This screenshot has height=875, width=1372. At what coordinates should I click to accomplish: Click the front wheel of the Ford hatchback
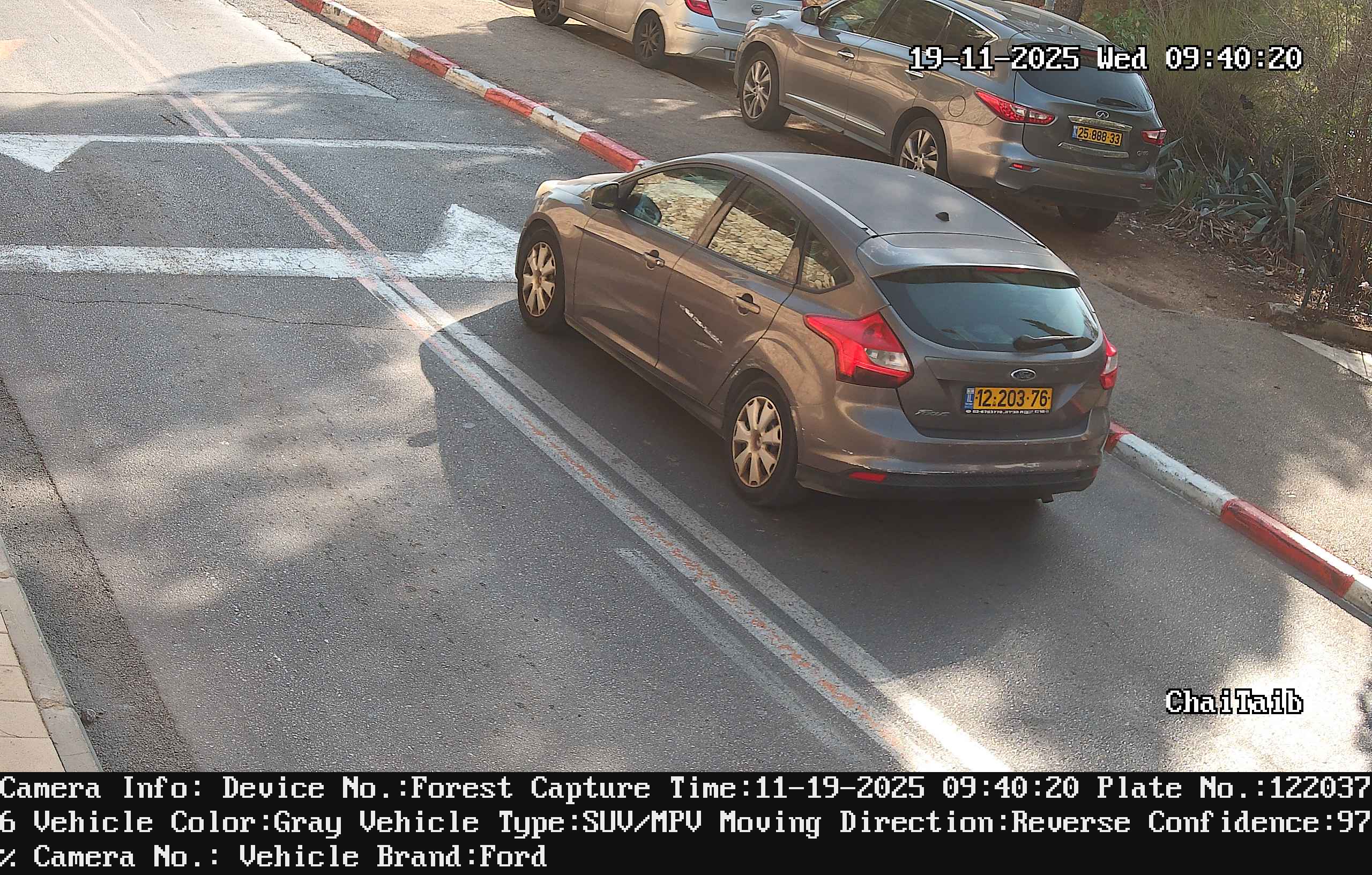pyautogui.click(x=538, y=279)
